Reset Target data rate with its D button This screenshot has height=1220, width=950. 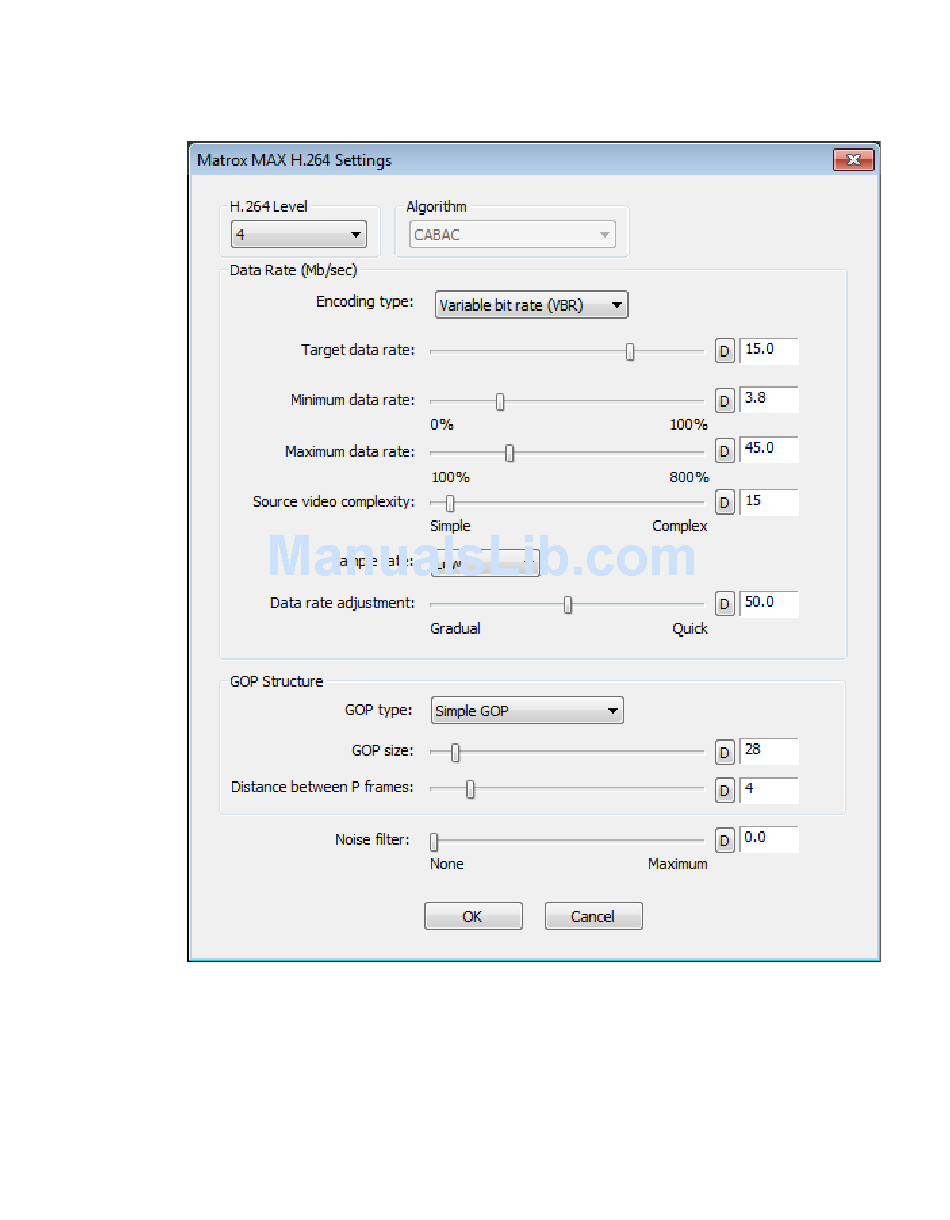point(725,352)
